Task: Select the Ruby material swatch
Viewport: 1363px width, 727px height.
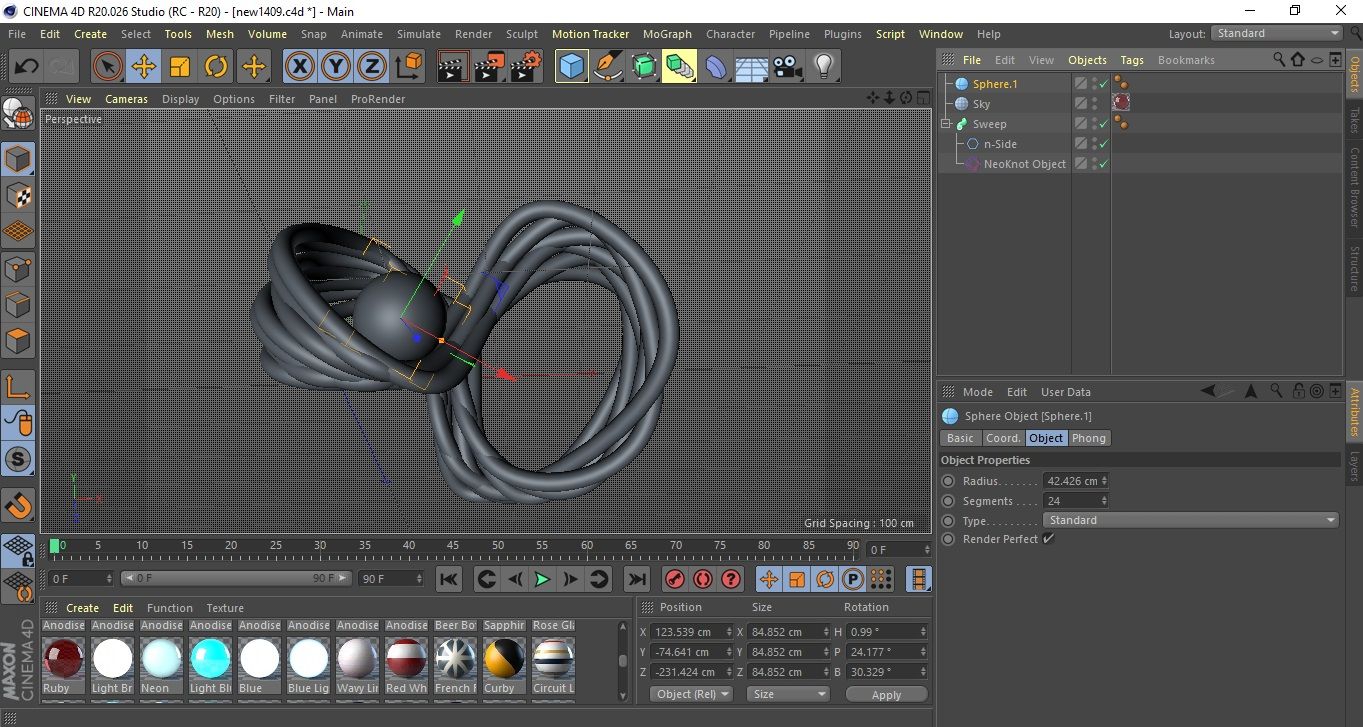Action: [63, 658]
